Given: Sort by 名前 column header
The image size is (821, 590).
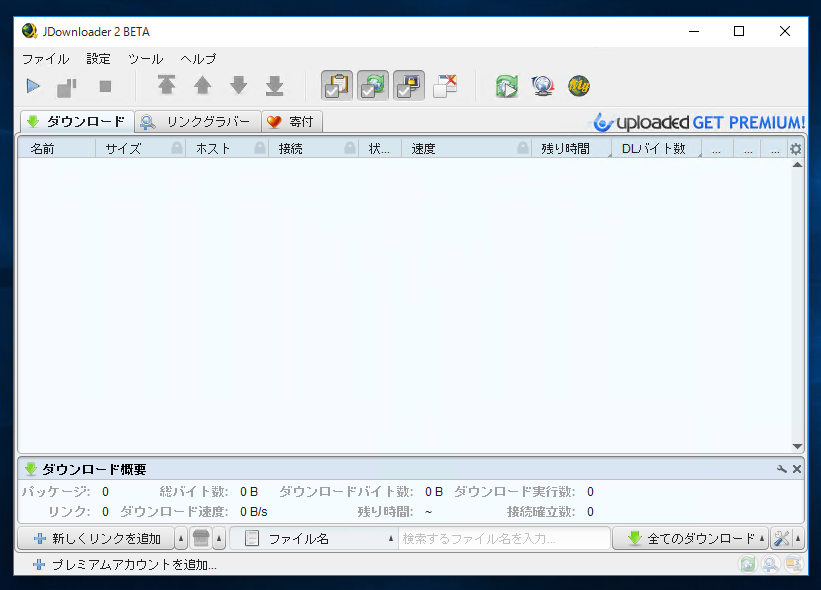Looking at the screenshot, I should [x=57, y=149].
